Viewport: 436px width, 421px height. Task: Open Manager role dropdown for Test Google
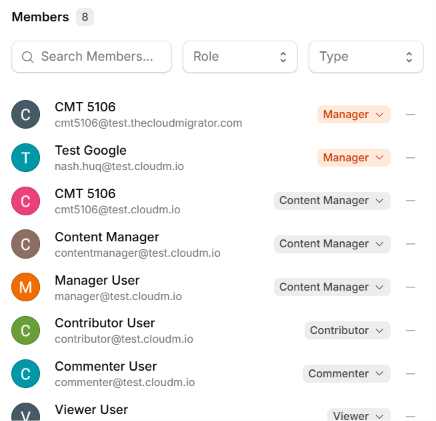(354, 158)
